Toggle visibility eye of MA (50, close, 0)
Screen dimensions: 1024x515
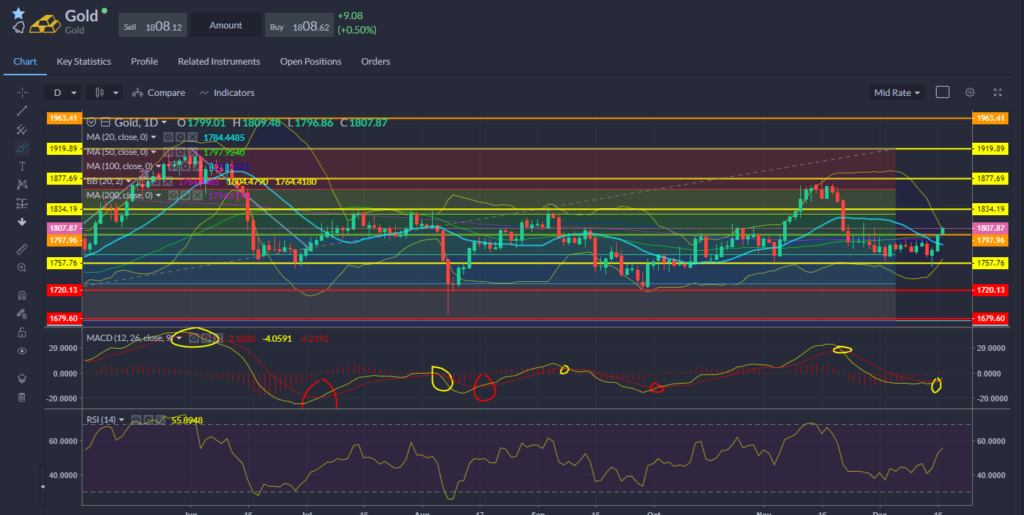tap(168, 152)
